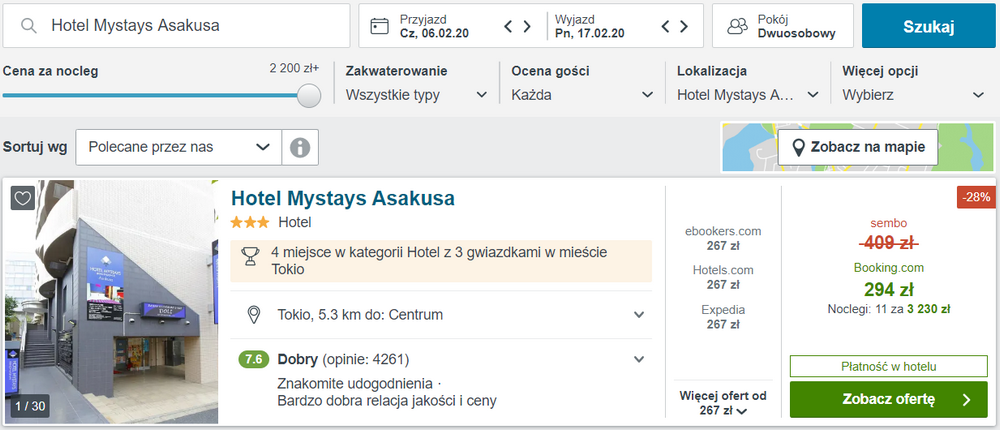Click the 7.6 rating badge
This screenshot has height=430, width=1000.
[x=254, y=359]
